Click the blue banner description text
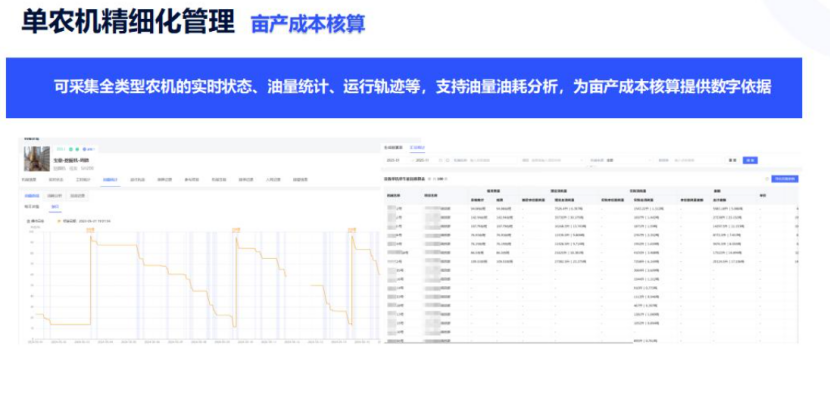Screen dimensions: 830x399 (412, 87)
